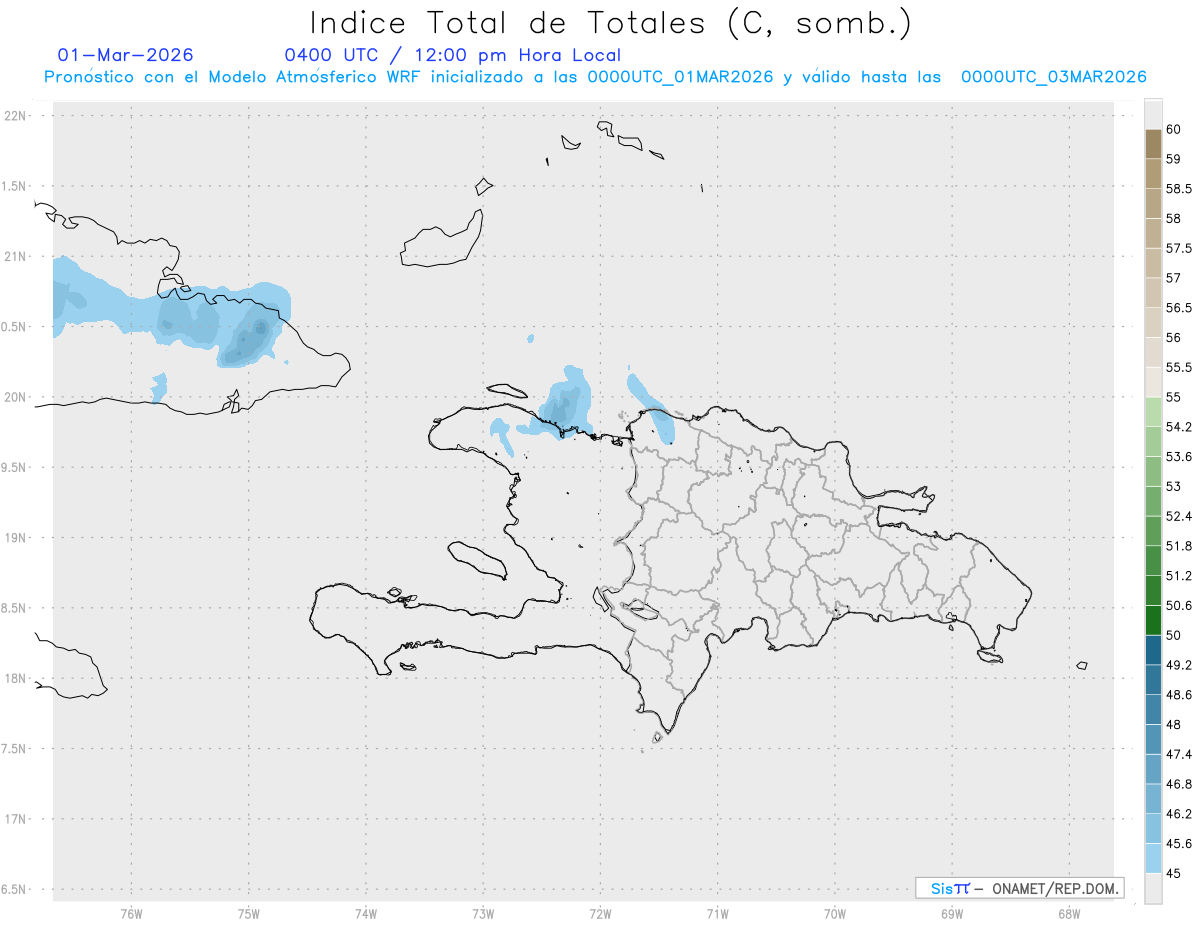Click the colorbar label '52.4'

coord(1179,516)
